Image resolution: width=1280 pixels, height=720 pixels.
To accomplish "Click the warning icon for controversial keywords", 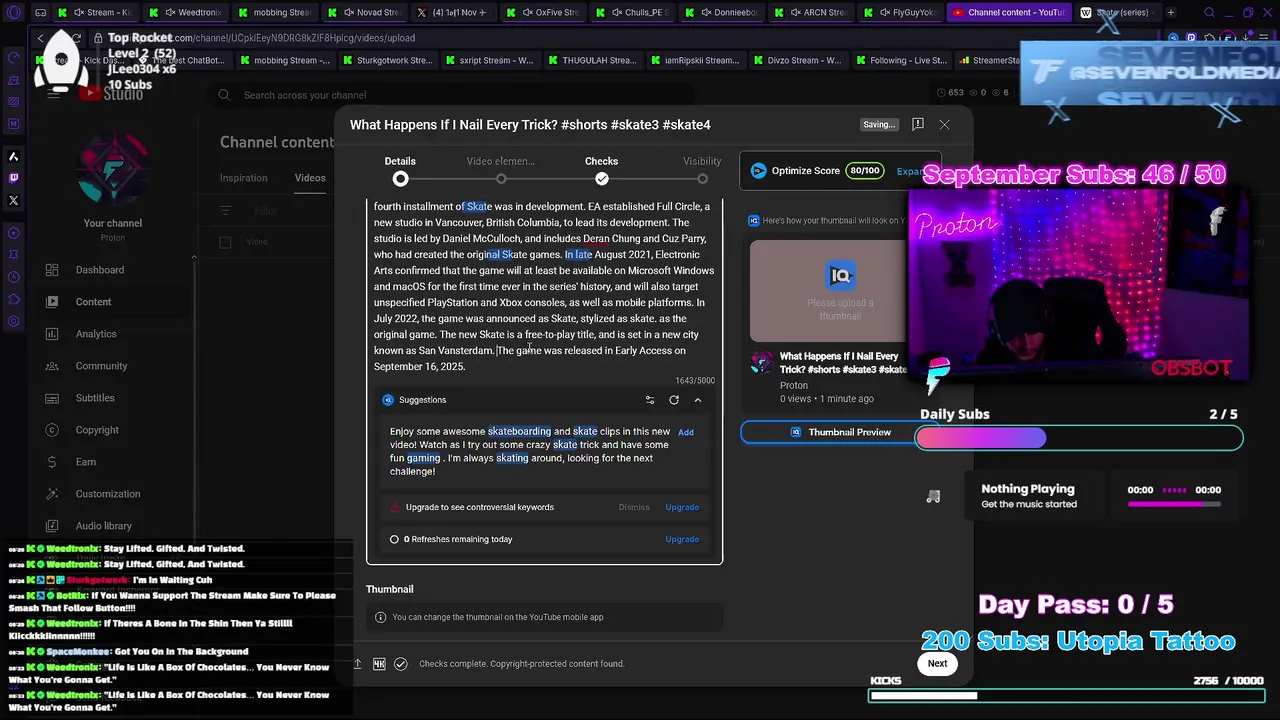I will (395, 507).
